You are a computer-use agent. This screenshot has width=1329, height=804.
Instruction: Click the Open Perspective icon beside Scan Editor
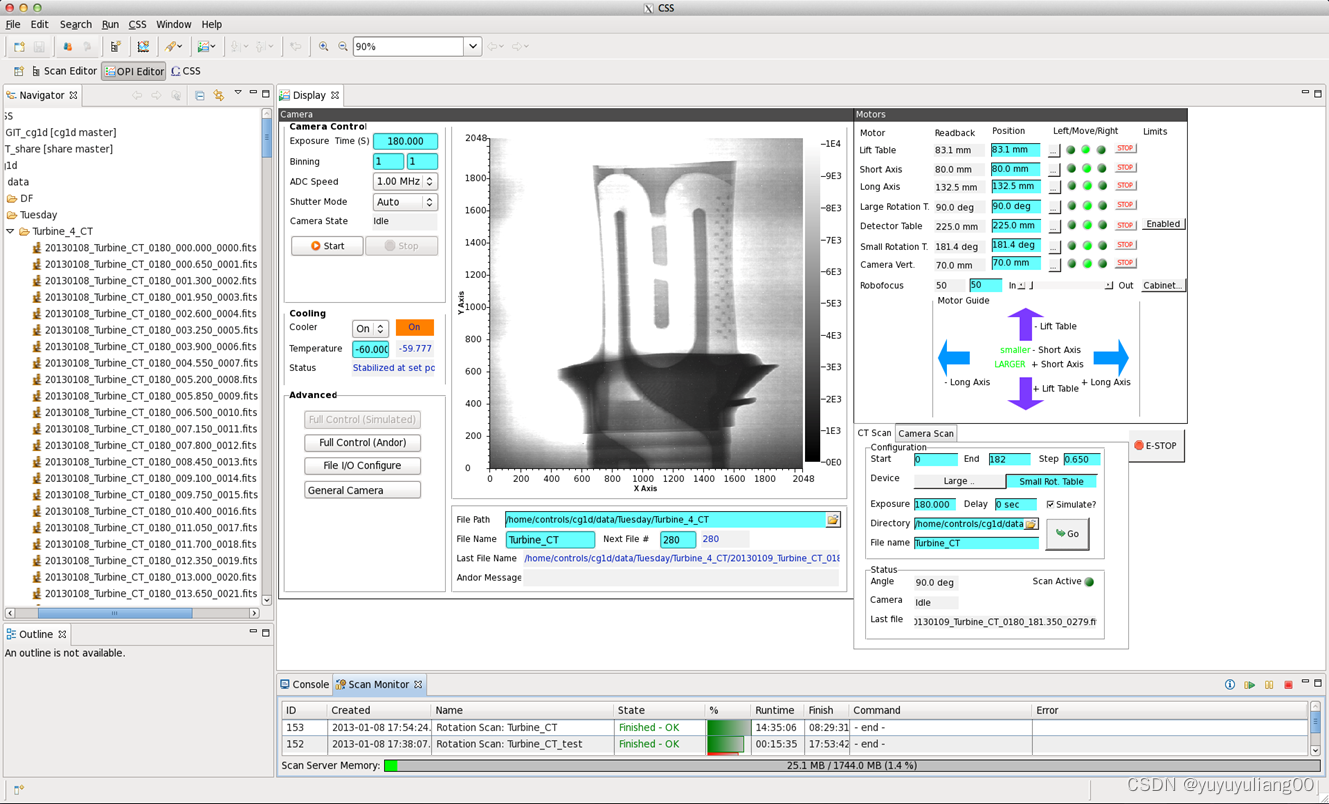coord(18,71)
